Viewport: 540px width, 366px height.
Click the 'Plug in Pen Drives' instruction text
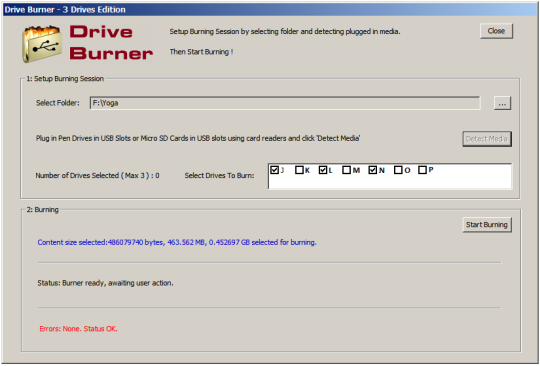(x=198, y=138)
